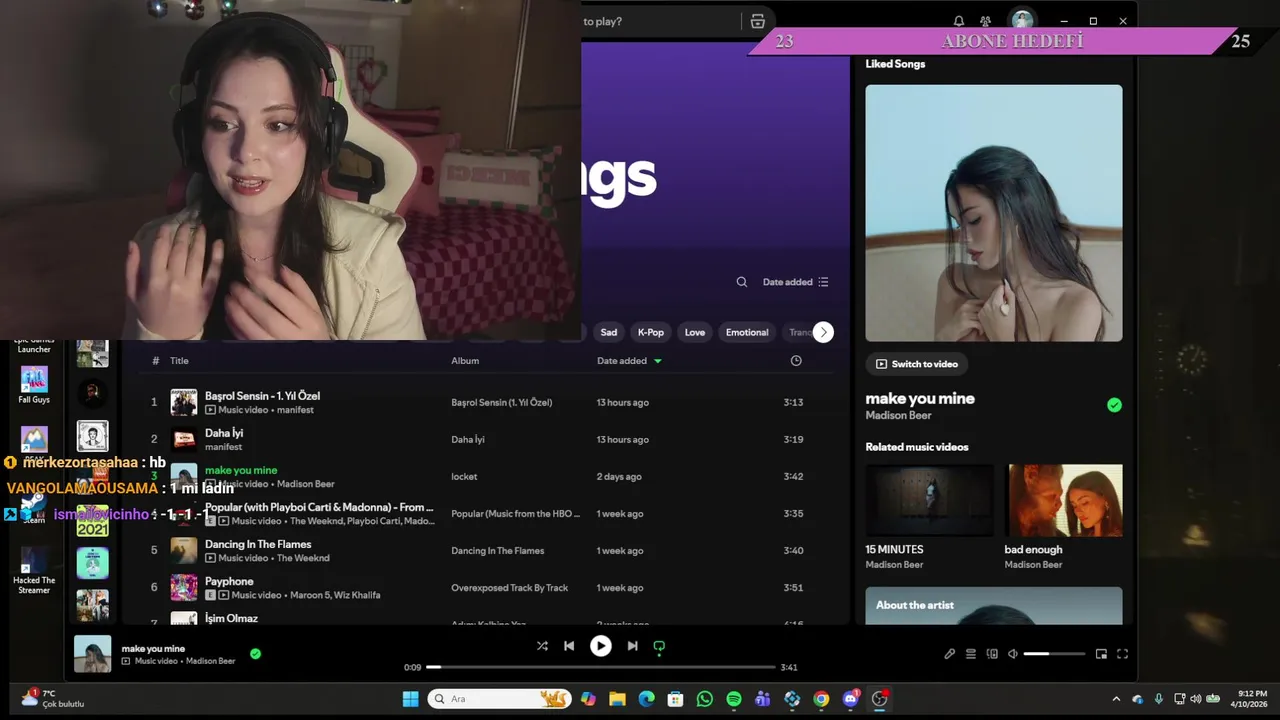The image size is (1280, 720).
Task: Sort tracks by Date added column
Action: tap(629, 361)
